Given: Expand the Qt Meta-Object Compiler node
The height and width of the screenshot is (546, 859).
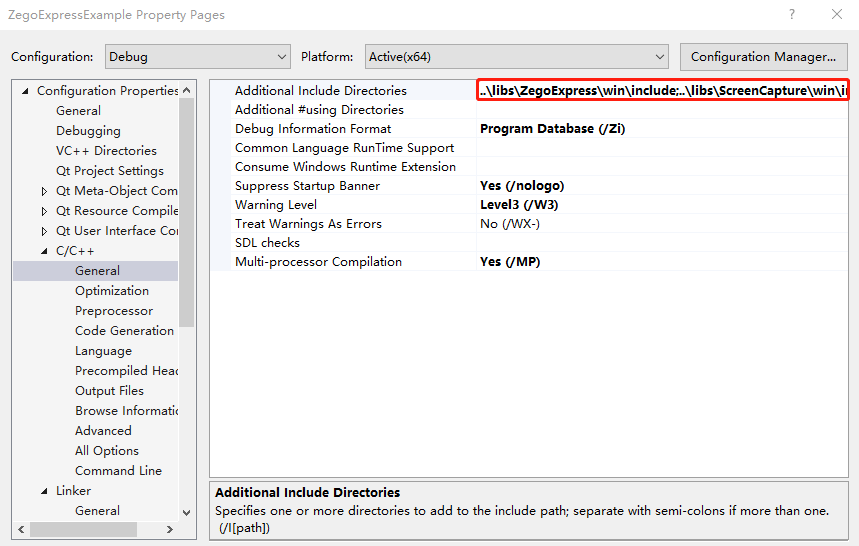Looking at the screenshot, I should tap(44, 191).
